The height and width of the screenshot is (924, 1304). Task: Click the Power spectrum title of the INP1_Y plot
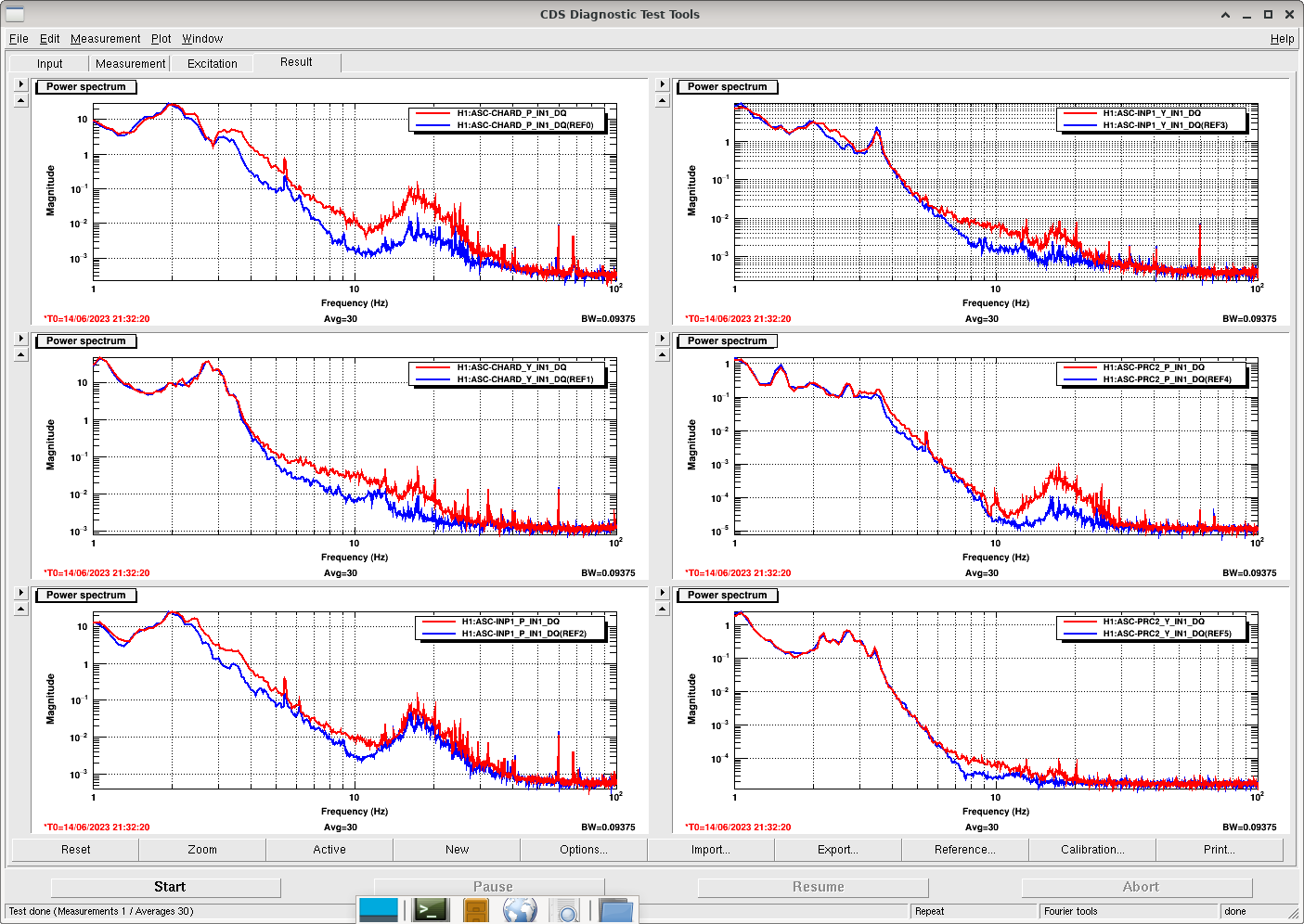tap(727, 87)
